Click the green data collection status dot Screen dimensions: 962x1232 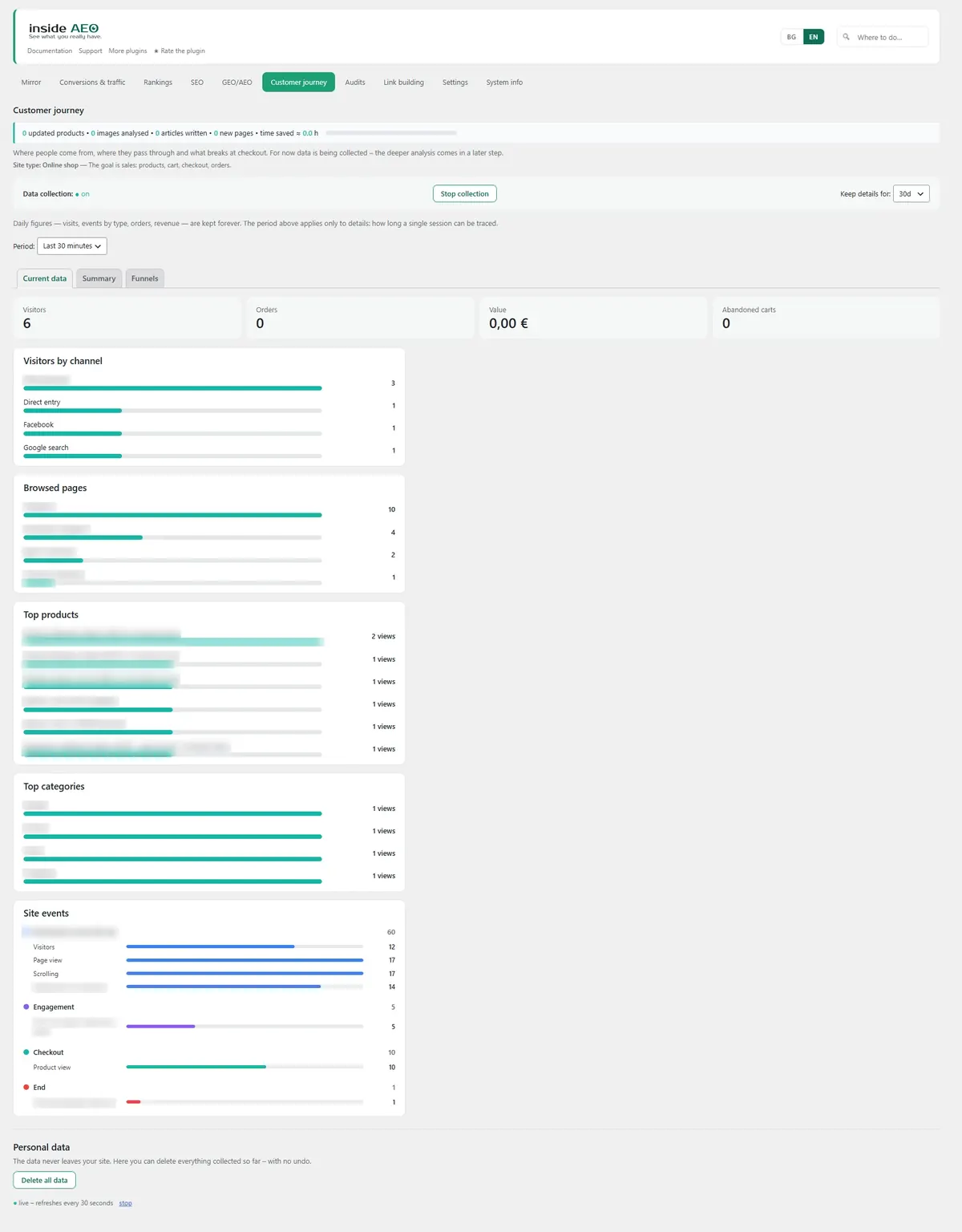coord(77,194)
